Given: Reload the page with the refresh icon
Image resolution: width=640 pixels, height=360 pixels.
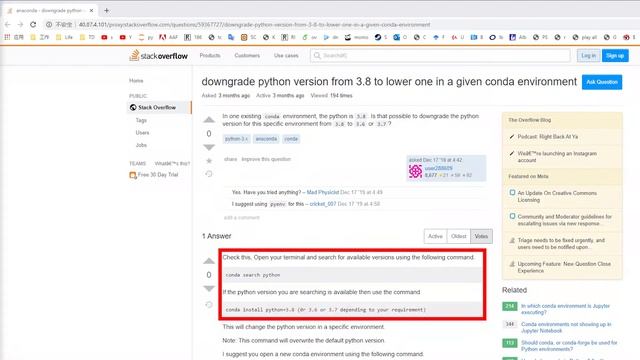Looking at the screenshot, I should [x=33, y=24].
